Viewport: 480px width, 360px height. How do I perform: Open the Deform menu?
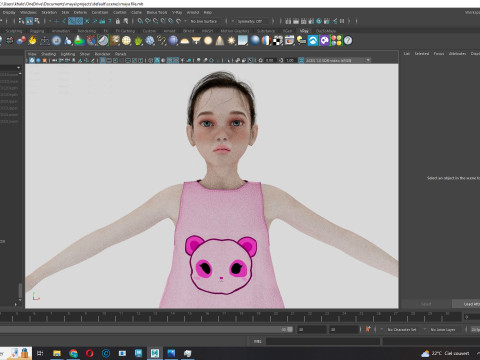[x=80, y=12]
